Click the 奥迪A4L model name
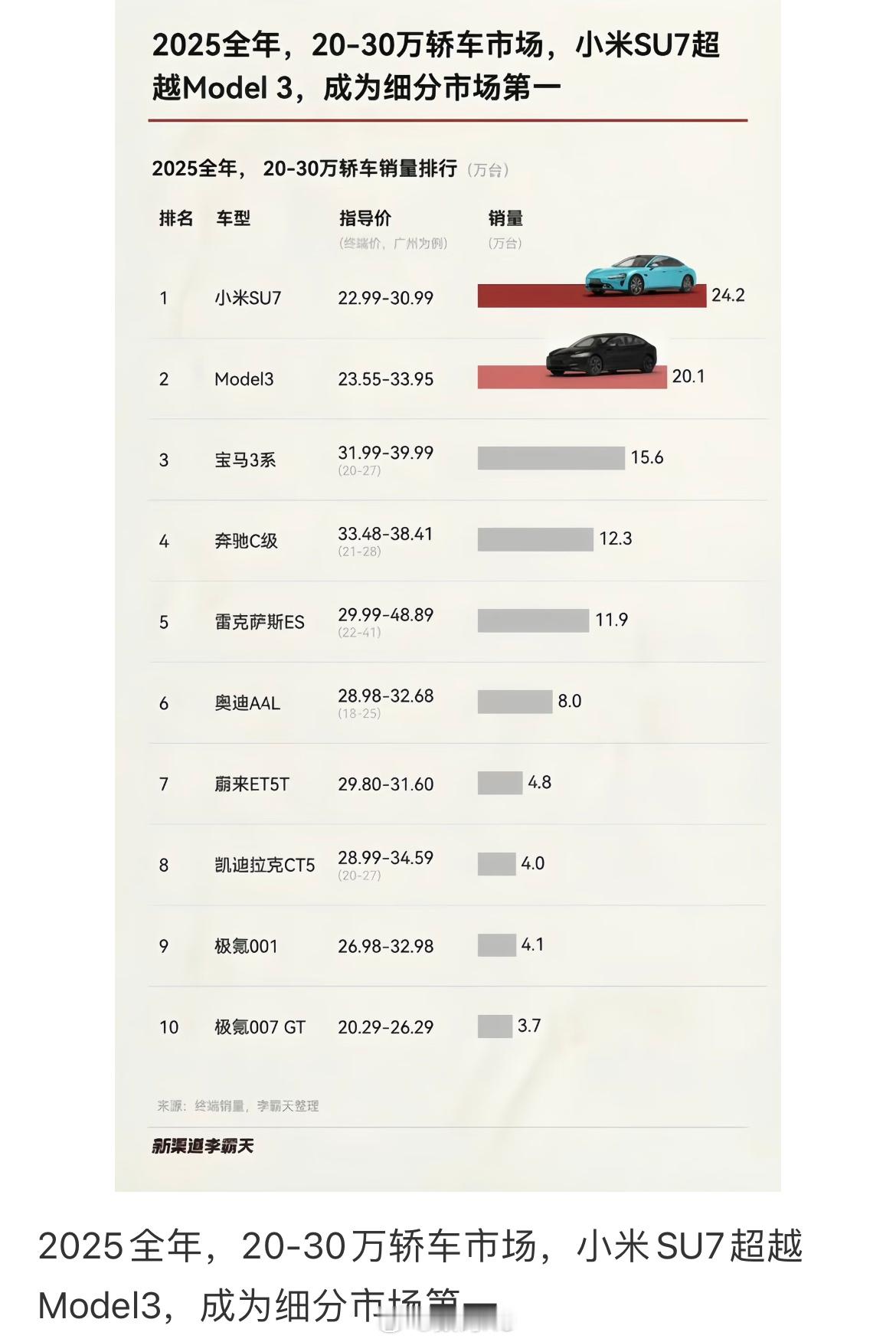This screenshot has width=896, height=1342. tap(247, 703)
